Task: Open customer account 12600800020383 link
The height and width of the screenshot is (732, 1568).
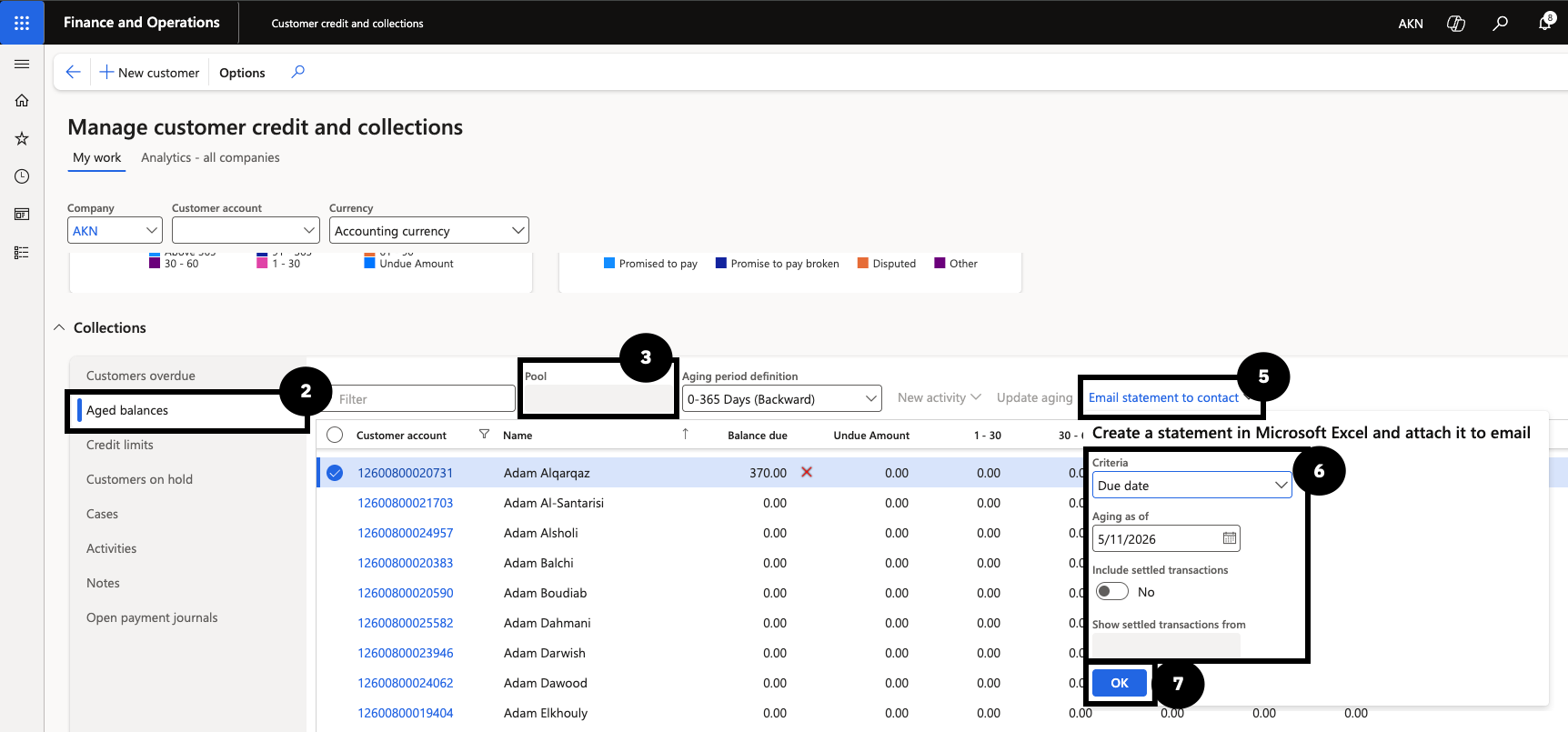Action: [405, 563]
